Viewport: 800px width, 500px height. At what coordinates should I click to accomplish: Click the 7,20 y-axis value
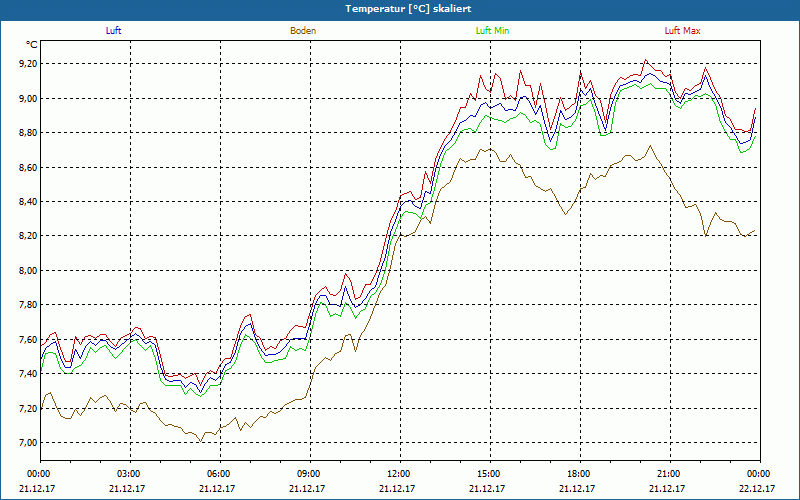coord(29,408)
